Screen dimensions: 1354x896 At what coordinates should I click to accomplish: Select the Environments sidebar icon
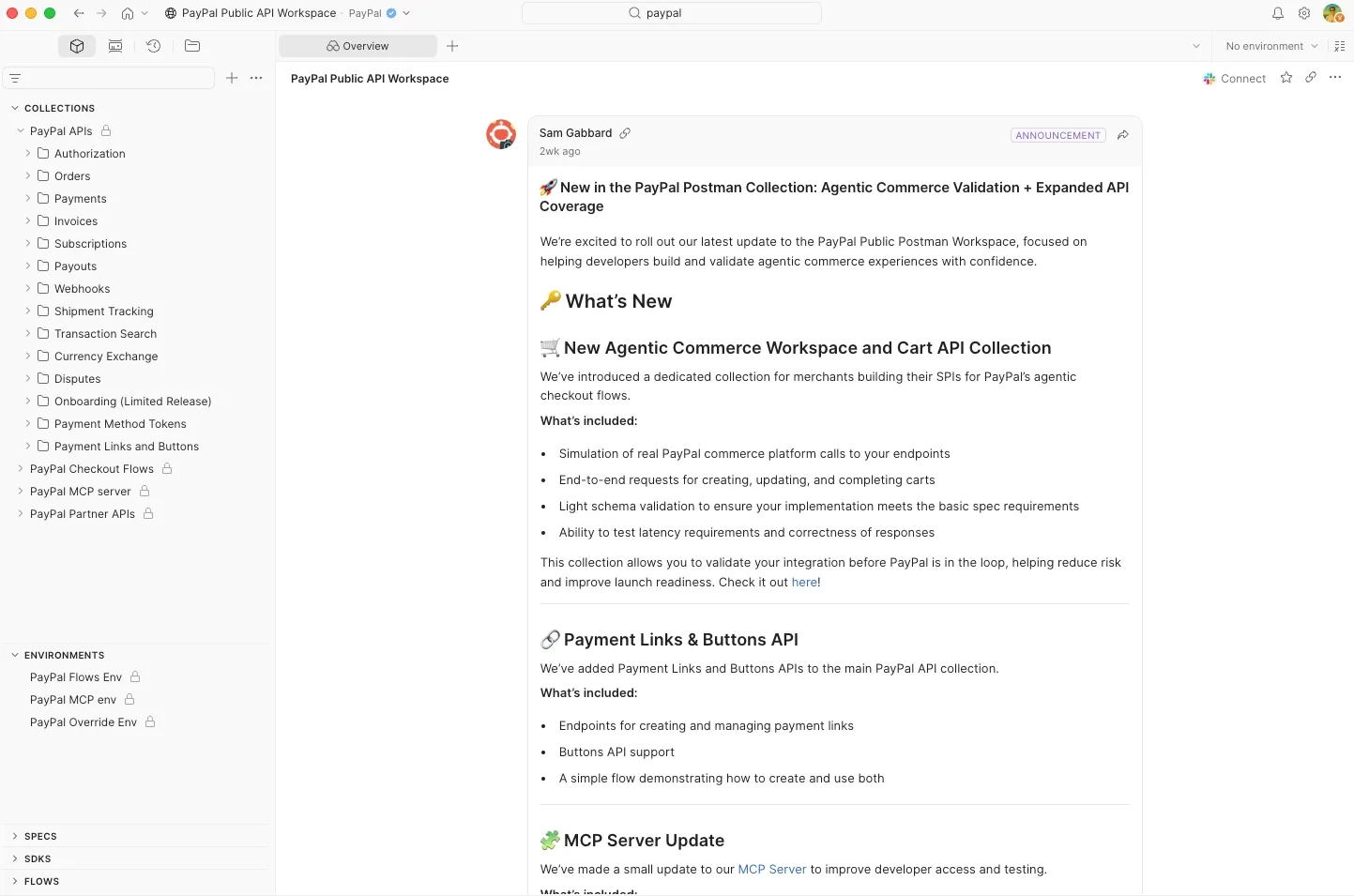(x=115, y=46)
